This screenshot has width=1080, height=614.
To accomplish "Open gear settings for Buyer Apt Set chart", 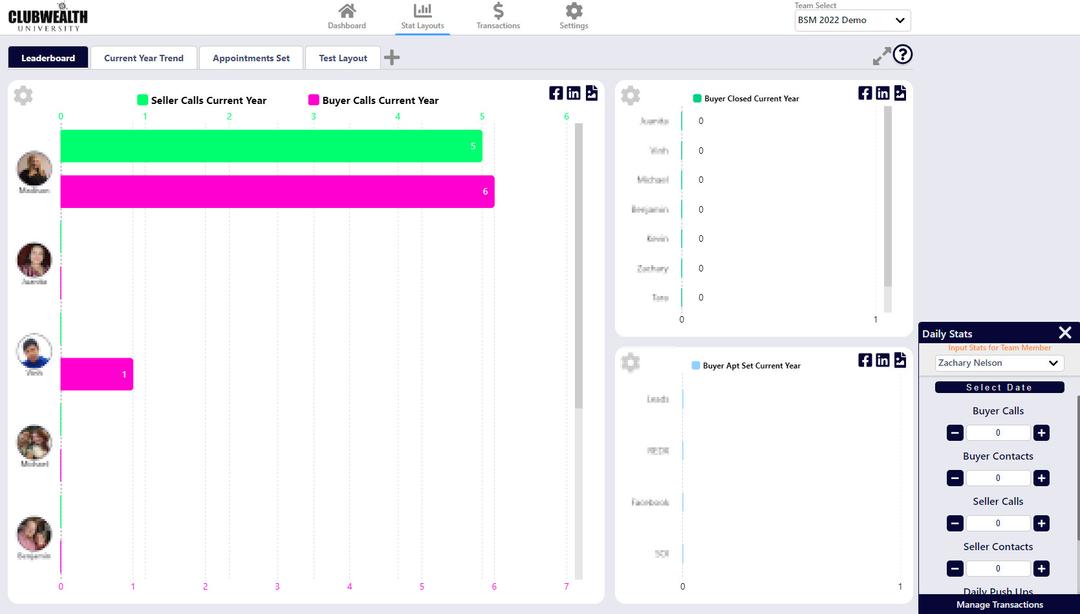I will [x=630, y=362].
